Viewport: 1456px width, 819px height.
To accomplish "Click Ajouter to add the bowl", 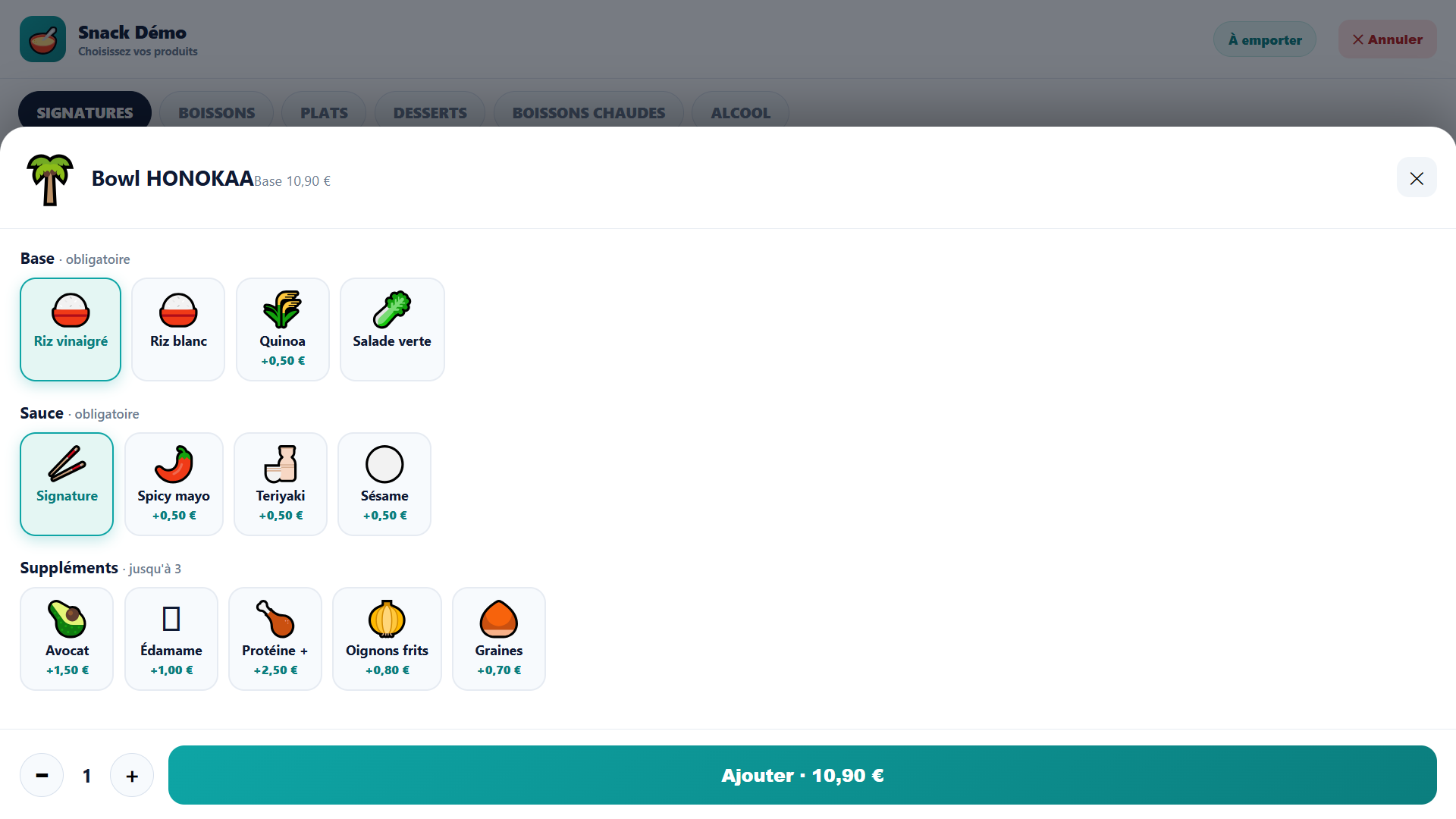I will tap(802, 775).
